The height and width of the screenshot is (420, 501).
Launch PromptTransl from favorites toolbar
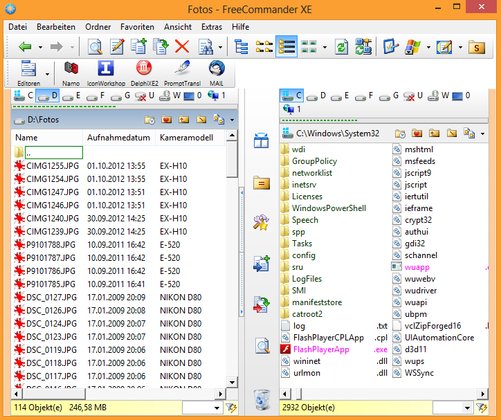pyautogui.click(x=182, y=73)
